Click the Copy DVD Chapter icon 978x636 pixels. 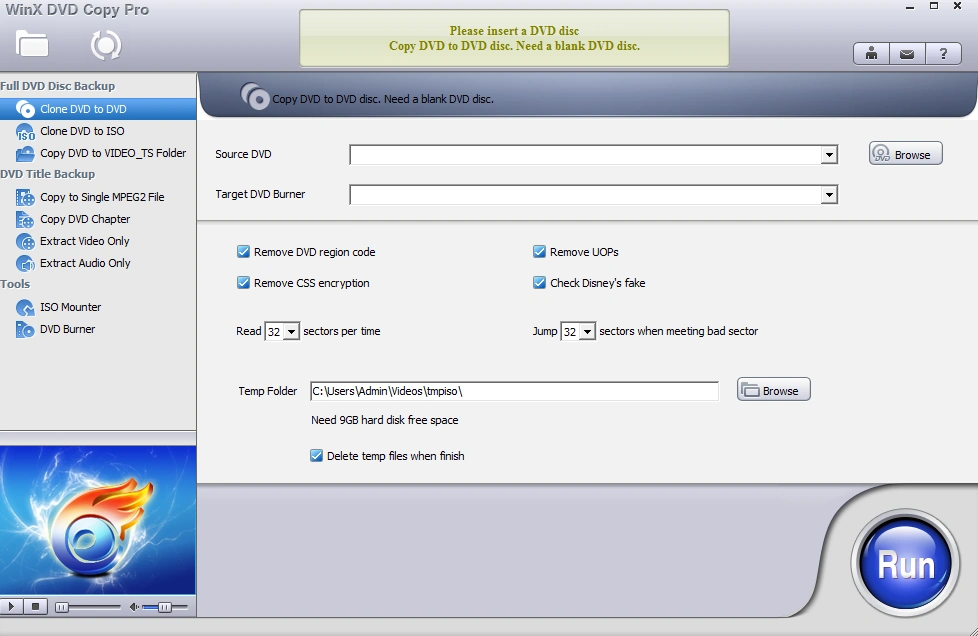tap(25, 219)
